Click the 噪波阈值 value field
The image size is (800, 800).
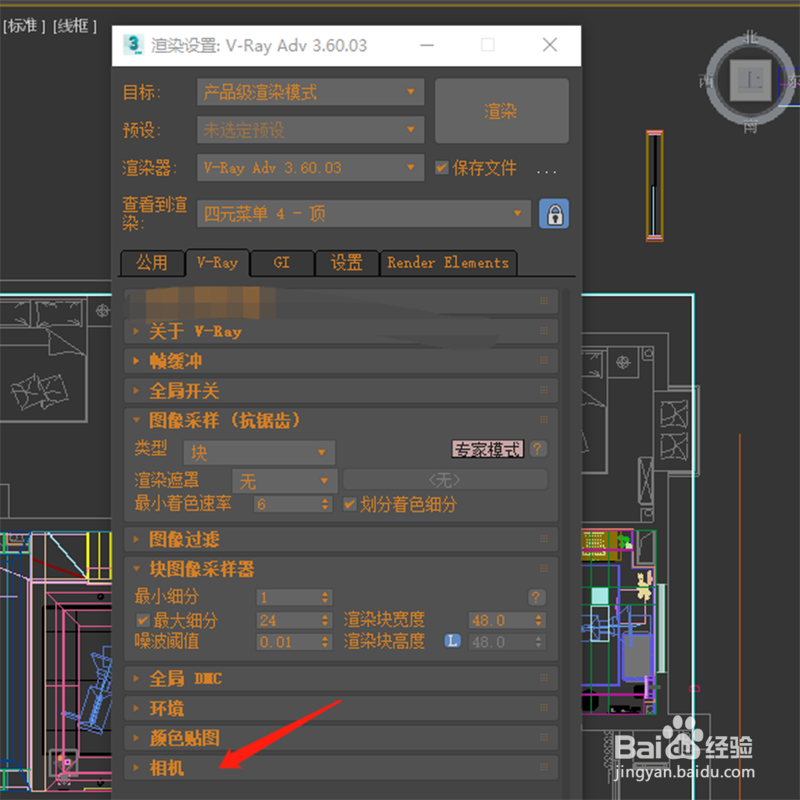tap(287, 642)
